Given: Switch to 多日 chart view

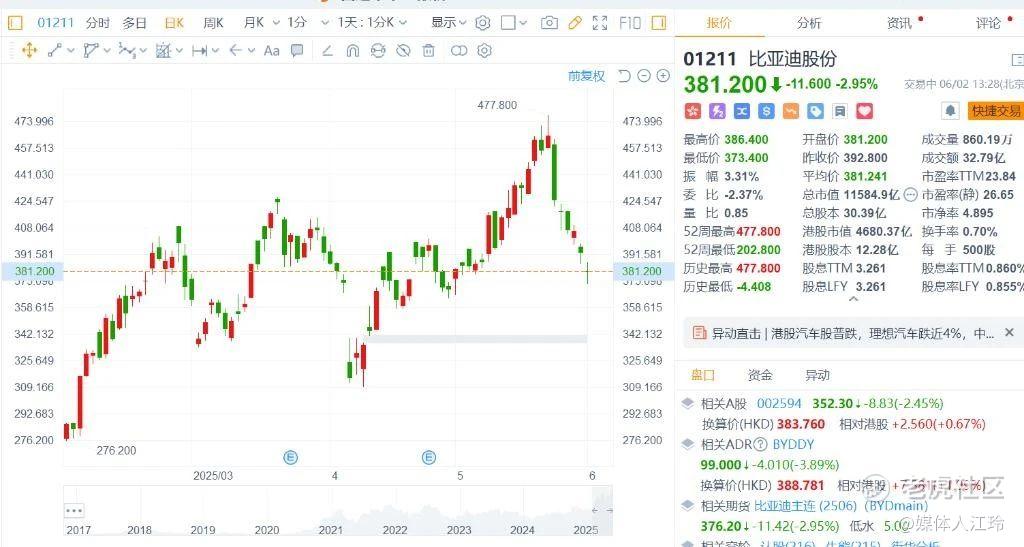Looking at the screenshot, I should 135,23.
